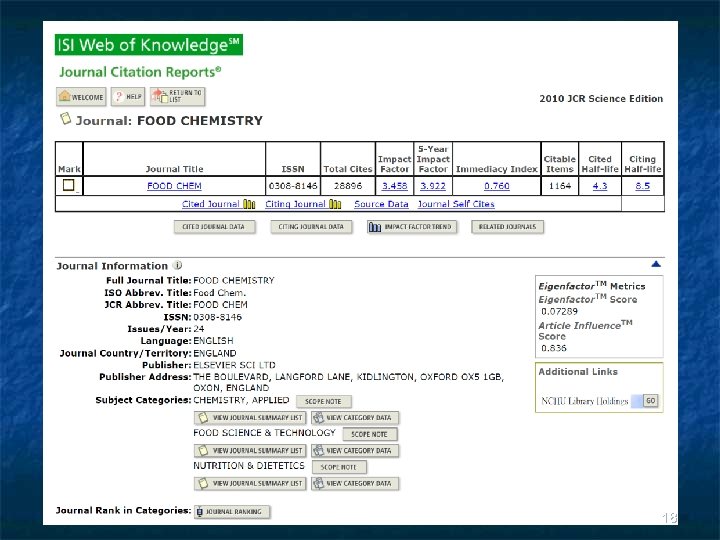The height and width of the screenshot is (540, 720).
Task: Follow the Cited Journal link
Action: point(211,204)
